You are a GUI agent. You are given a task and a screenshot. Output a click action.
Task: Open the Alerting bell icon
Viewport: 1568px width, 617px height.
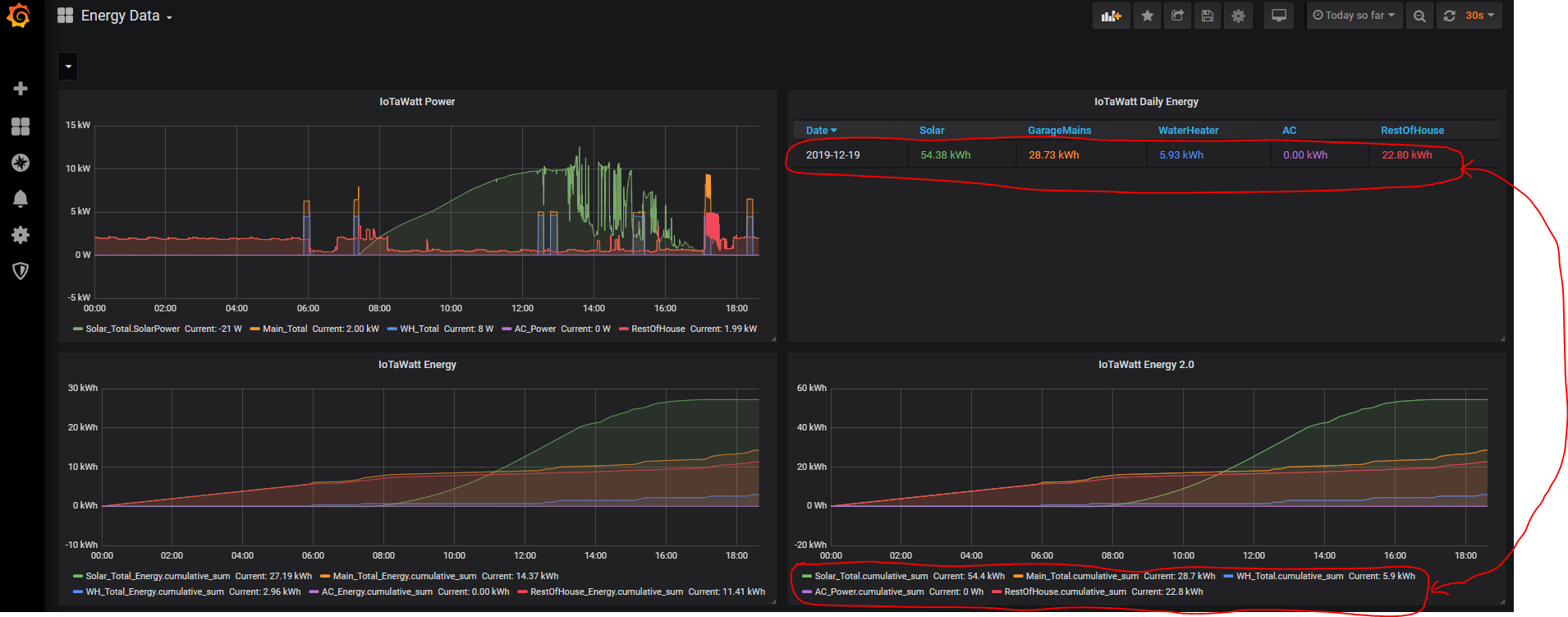(x=21, y=199)
